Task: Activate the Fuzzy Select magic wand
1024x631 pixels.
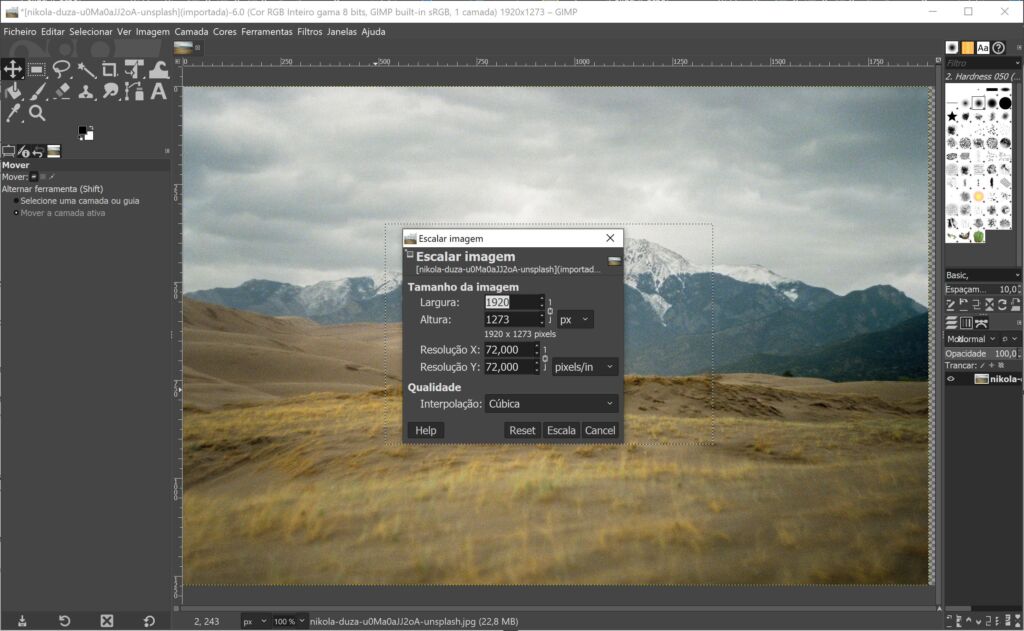Action: coord(86,69)
